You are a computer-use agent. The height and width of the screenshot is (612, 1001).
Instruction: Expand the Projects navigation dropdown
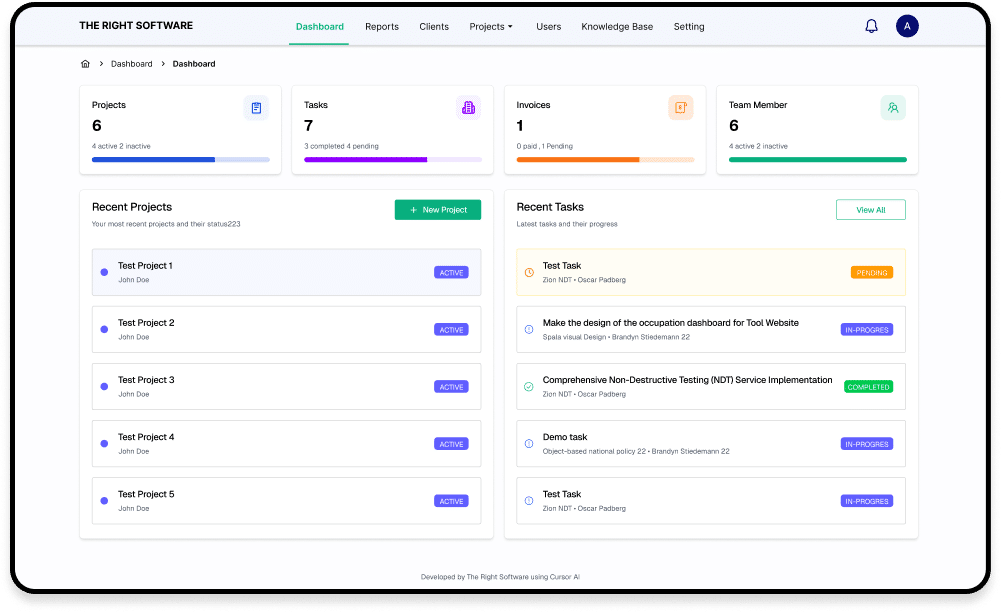(x=491, y=27)
